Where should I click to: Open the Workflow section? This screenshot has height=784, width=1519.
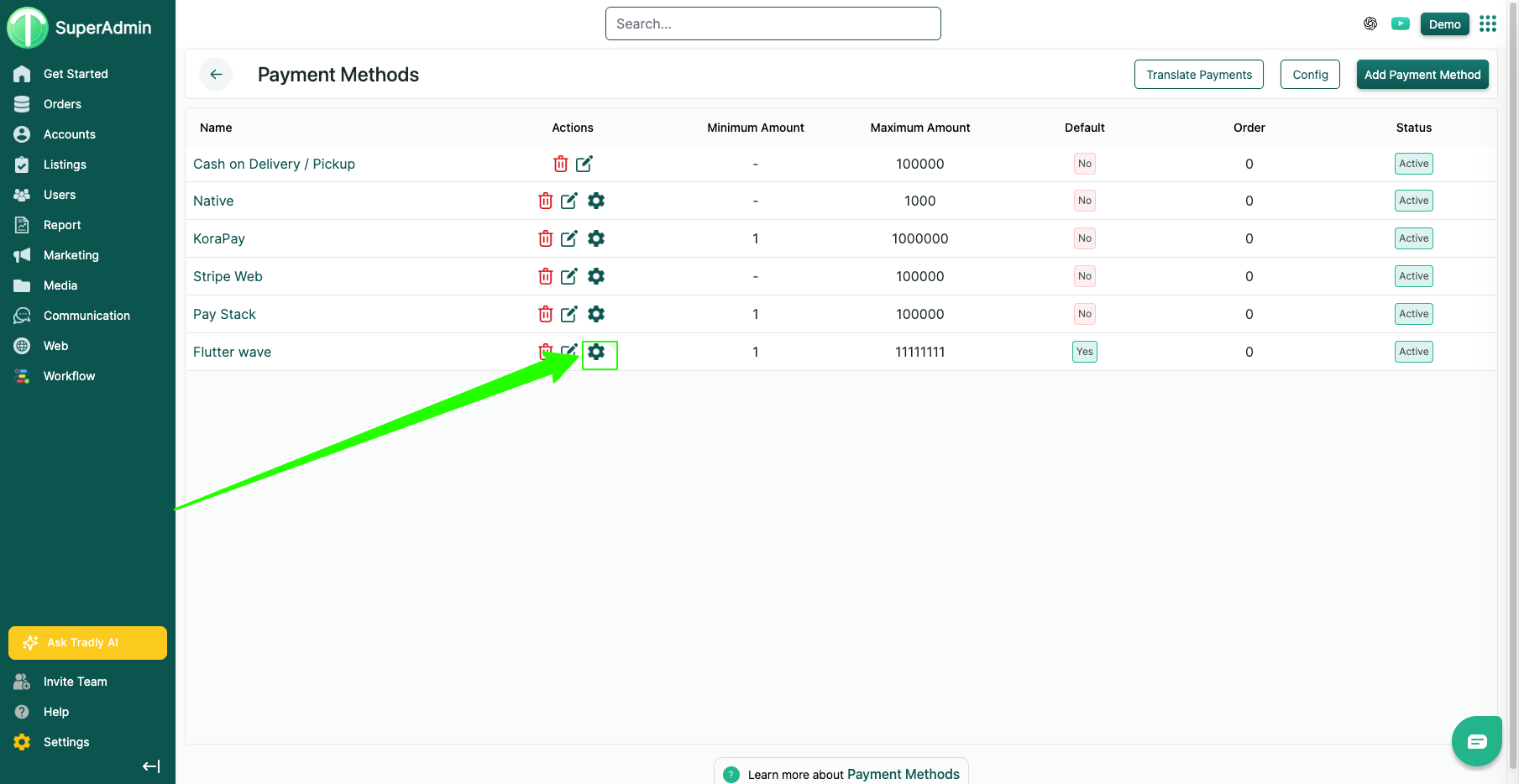(x=69, y=376)
